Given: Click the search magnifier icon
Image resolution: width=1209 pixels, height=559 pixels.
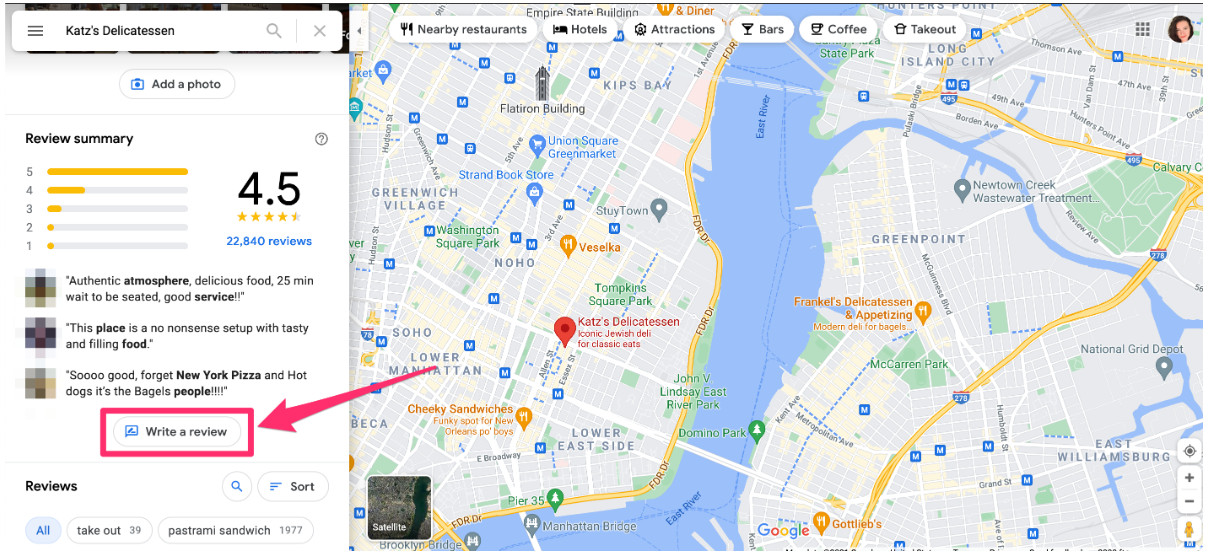Looking at the screenshot, I should click(274, 31).
